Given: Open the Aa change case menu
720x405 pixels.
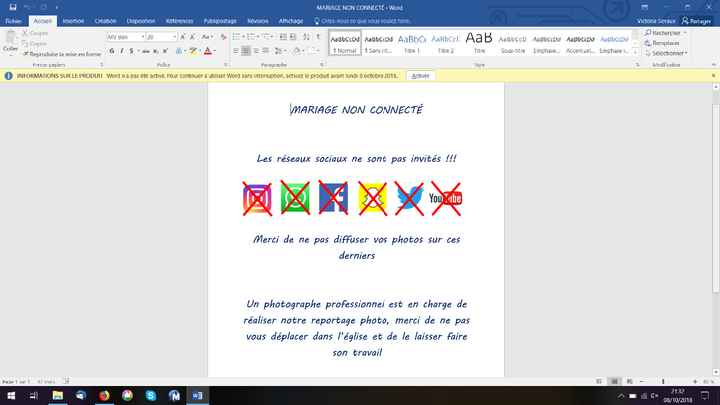Looking at the screenshot, I should pos(207,37).
